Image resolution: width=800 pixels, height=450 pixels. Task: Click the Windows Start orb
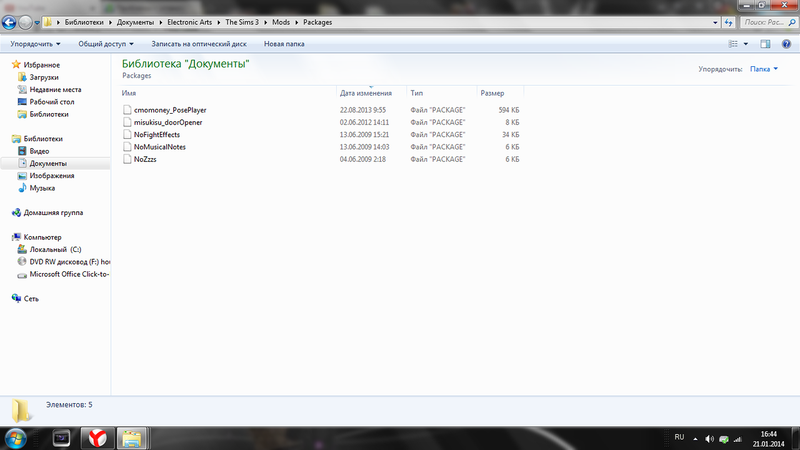pos(17,437)
